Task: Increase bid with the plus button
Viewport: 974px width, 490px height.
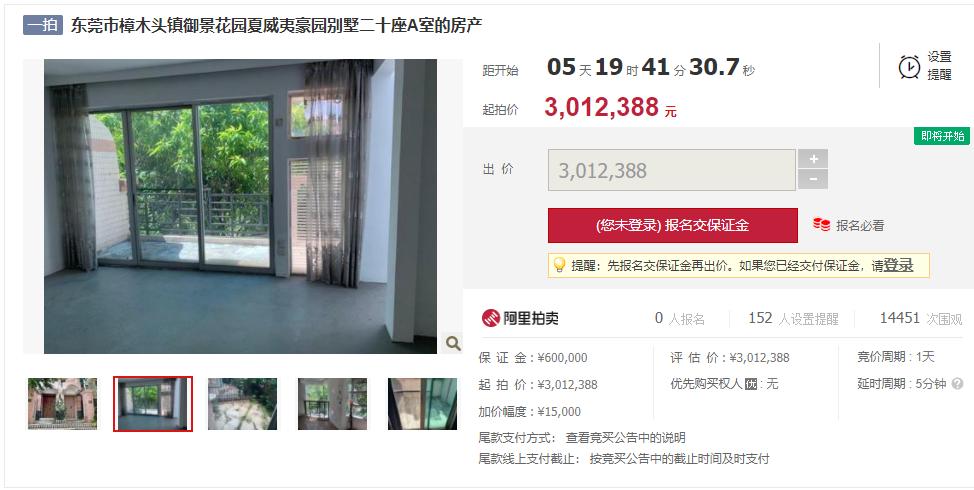Action: click(x=812, y=159)
